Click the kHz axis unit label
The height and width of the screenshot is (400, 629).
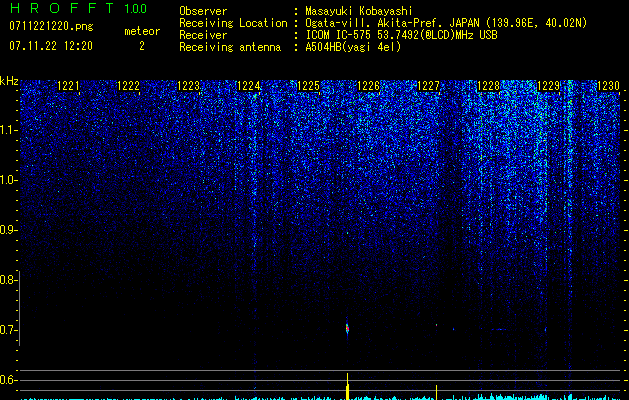(9, 81)
